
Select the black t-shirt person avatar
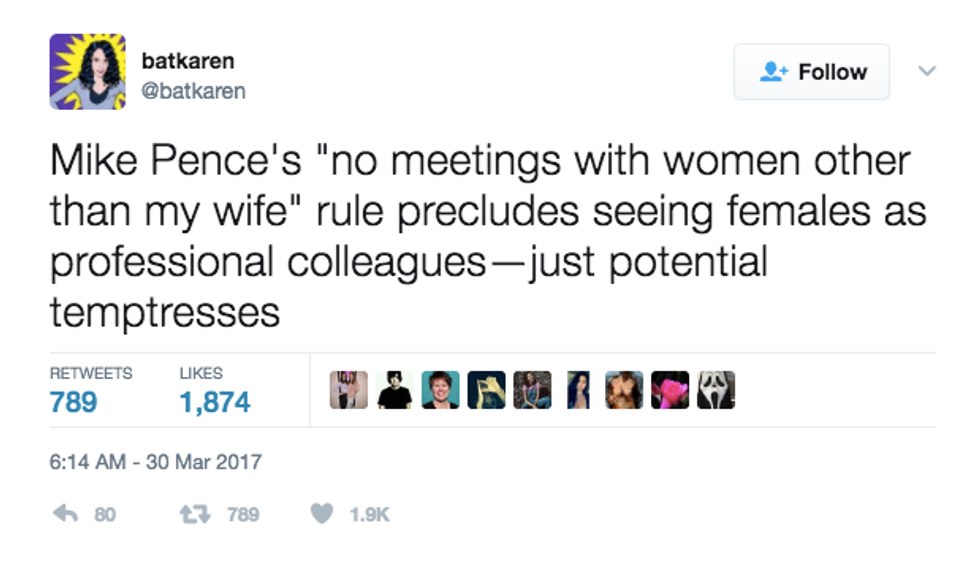[x=394, y=390]
